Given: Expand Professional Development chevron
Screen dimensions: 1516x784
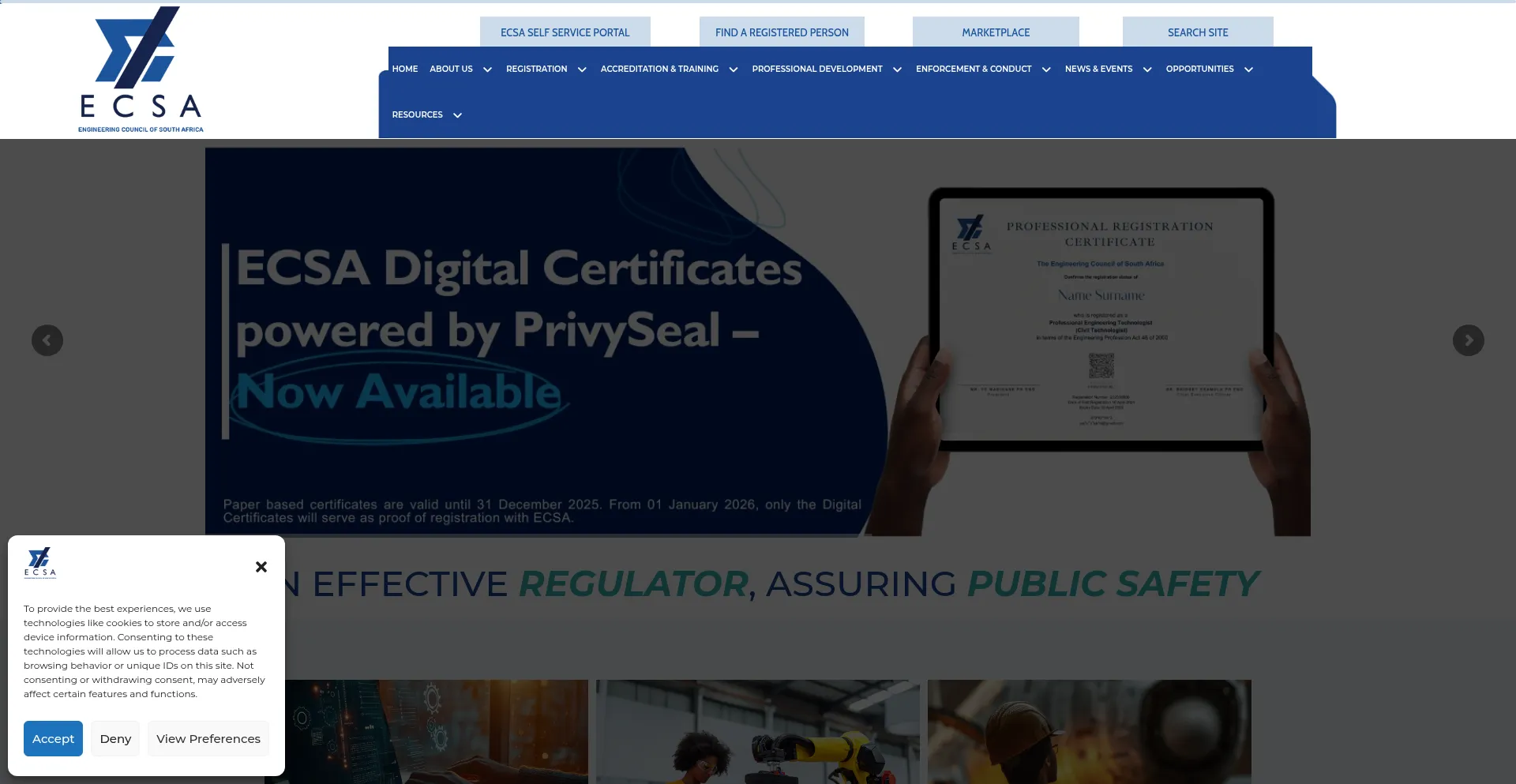Looking at the screenshot, I should pyautogui.click(x=897, y=69).
